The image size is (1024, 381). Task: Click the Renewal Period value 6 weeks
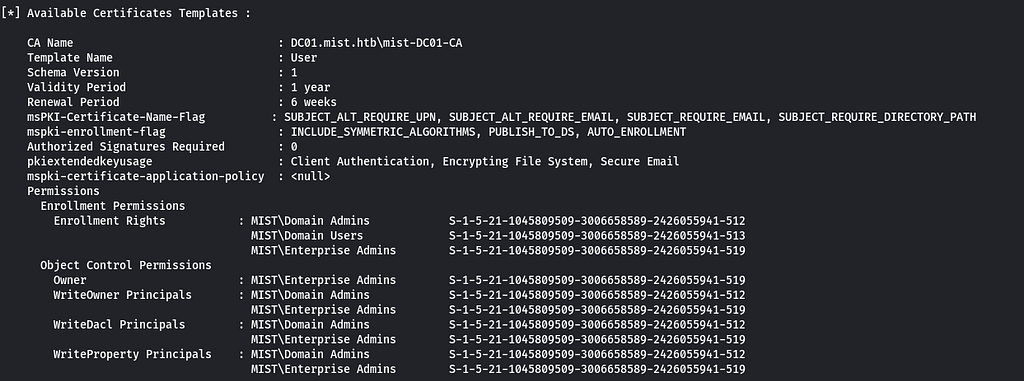coord(313,102)
